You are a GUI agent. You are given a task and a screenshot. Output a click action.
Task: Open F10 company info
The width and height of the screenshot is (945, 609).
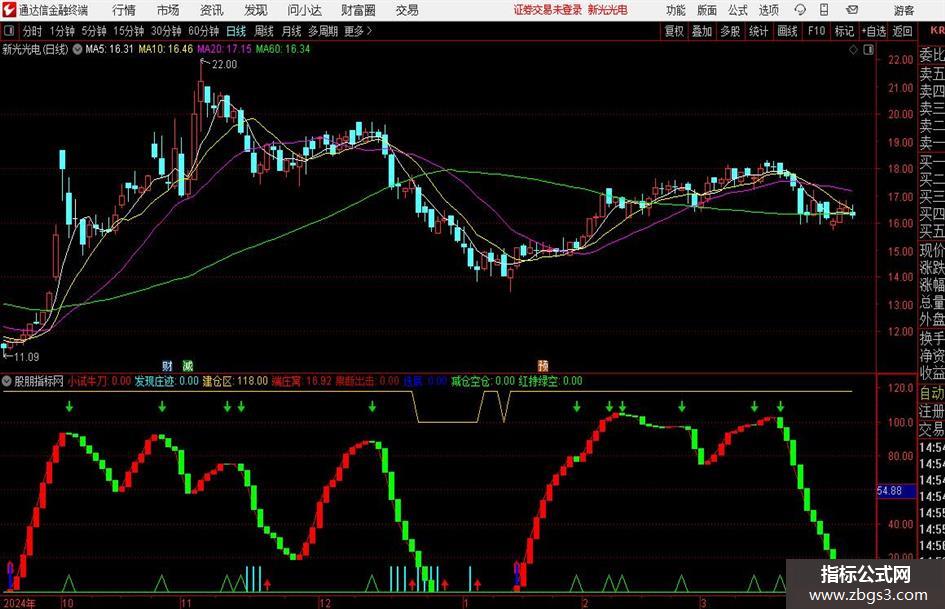click(x=816, y=31)
